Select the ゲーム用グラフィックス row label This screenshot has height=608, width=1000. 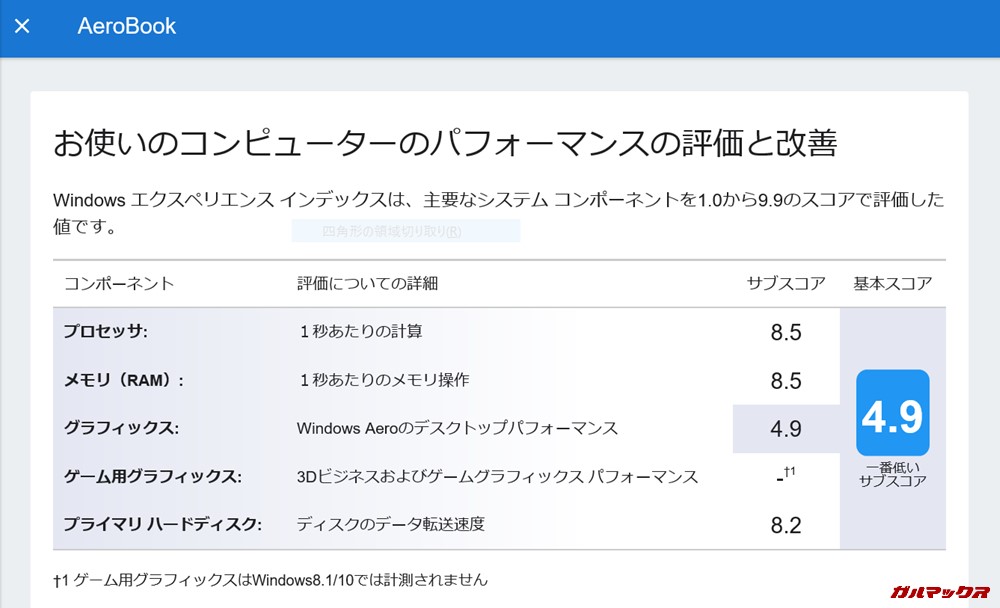click(152, 476)
